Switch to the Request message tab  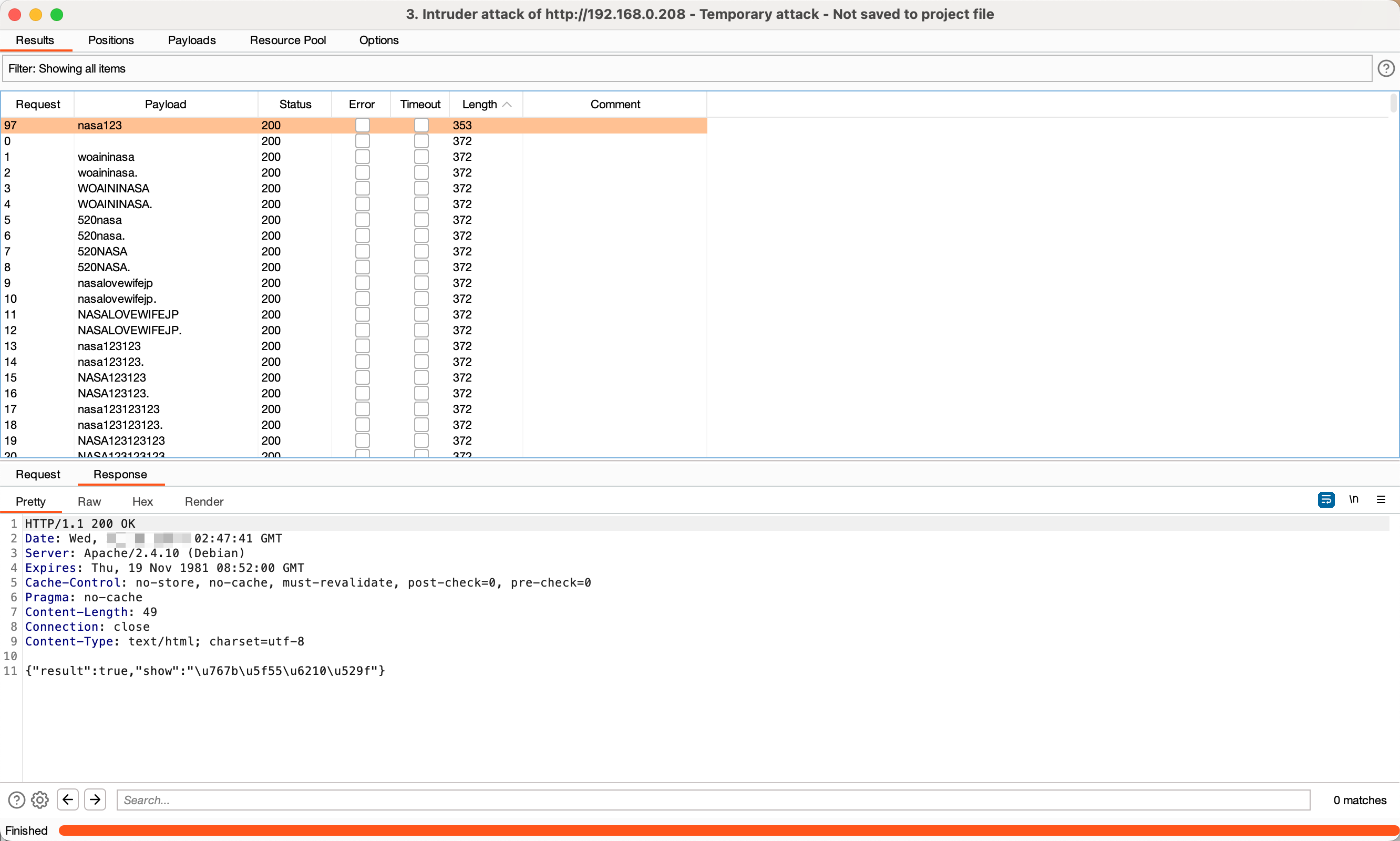tap(37, 474)
